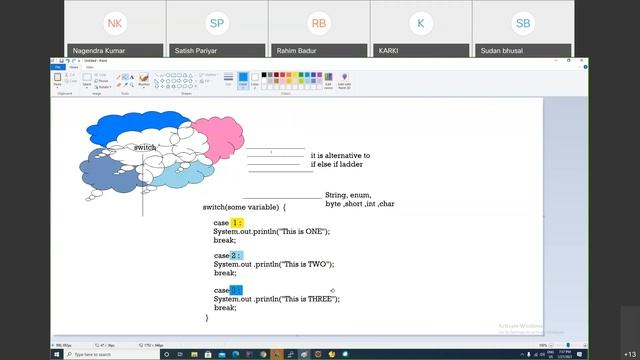Expand the Select dropdown arrow

coord(87,86)
